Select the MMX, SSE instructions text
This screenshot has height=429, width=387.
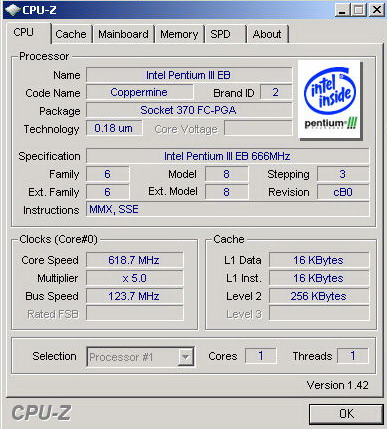(x=227, y=209)
